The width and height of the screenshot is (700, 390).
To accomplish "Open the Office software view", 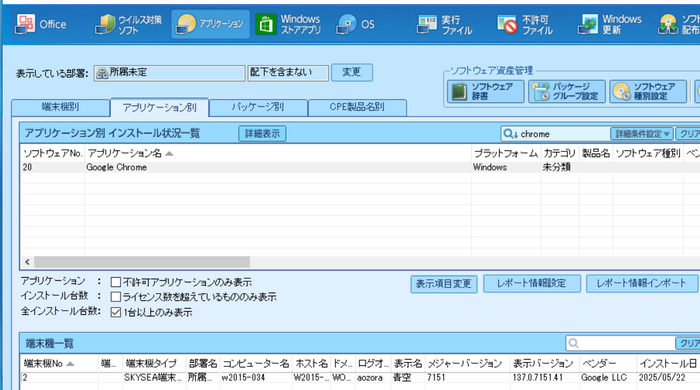I will pos(41,24).
